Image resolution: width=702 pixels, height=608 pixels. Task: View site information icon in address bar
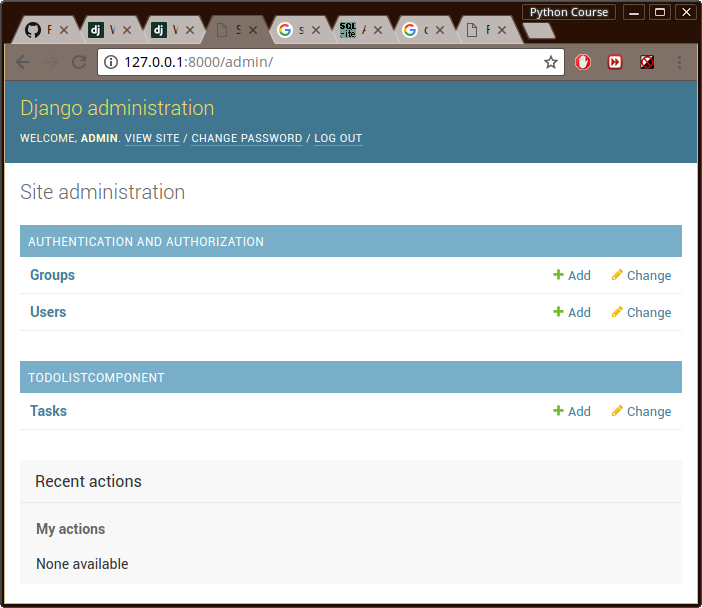click(x=111, y=62)
